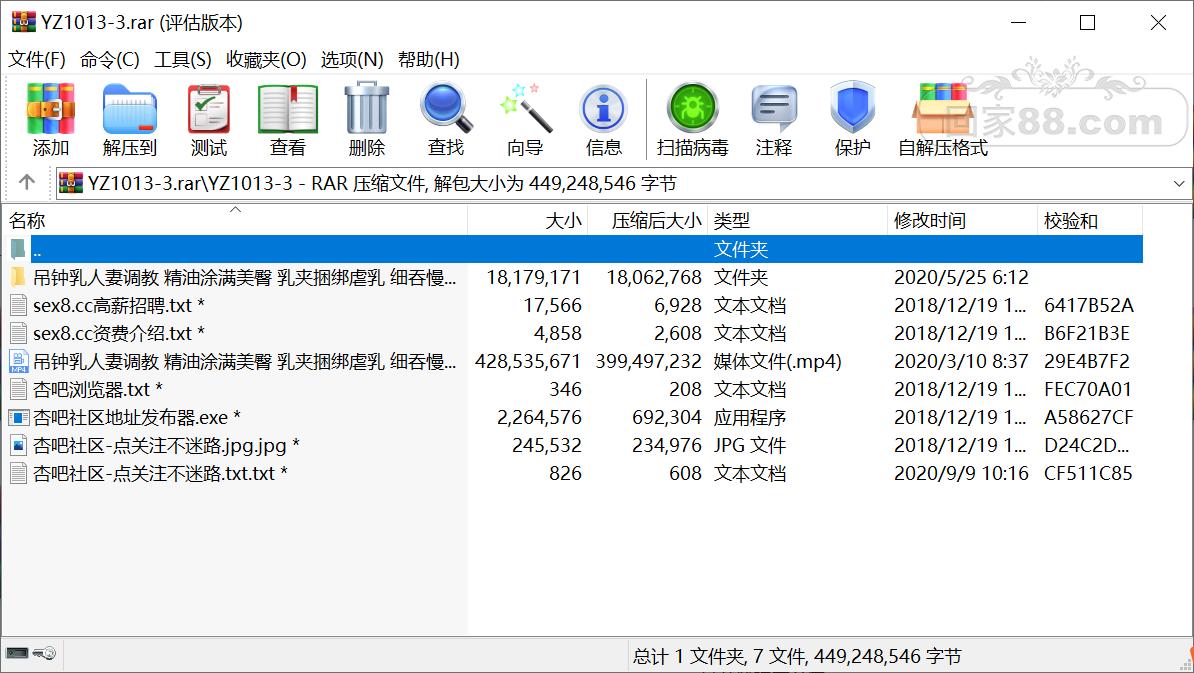The width and height of the screenshot is (1194, 673).
Task: Click the 添加 (Add) toolbar icon
Action: (x=51, y=120)
